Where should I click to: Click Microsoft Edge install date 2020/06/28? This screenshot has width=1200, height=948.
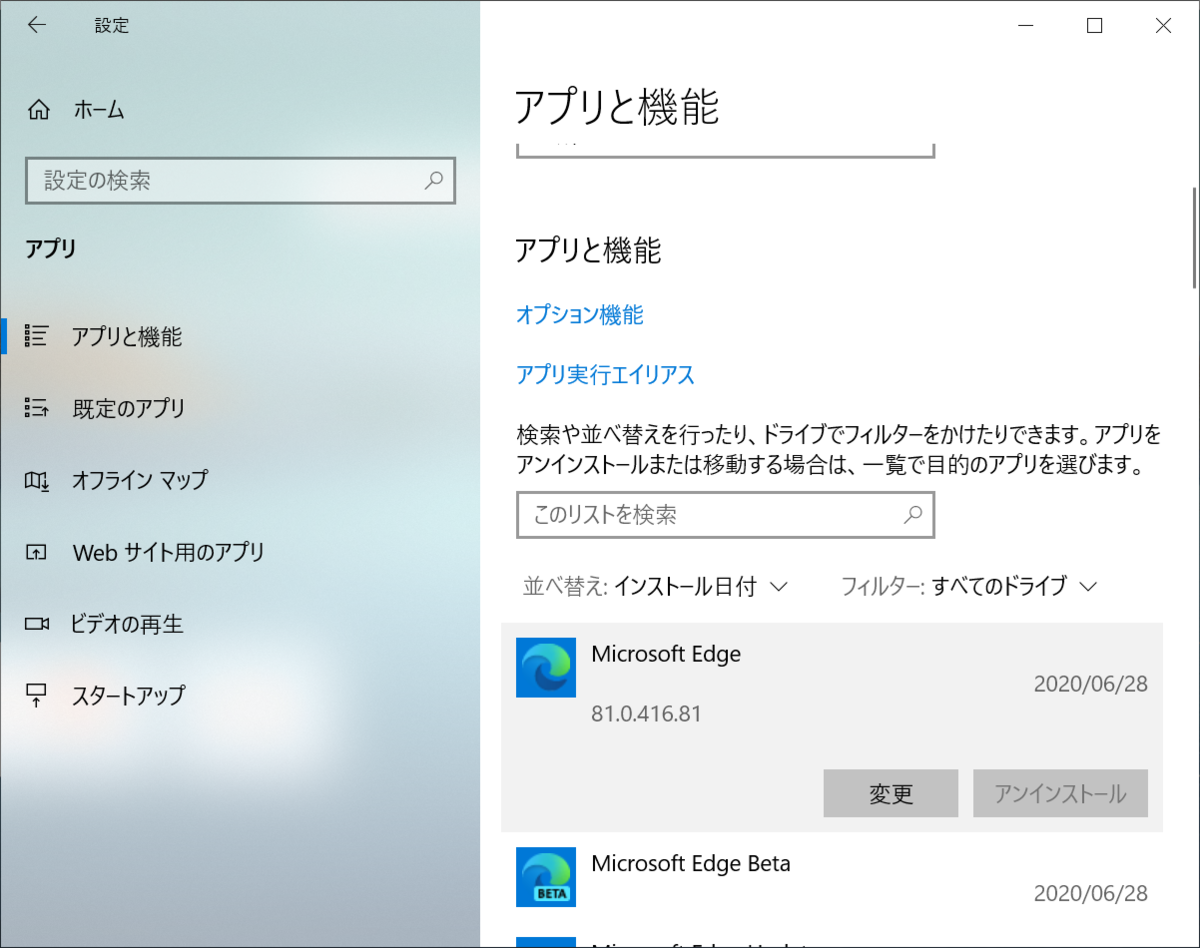pyautogui.click(x=1090, y=684)
